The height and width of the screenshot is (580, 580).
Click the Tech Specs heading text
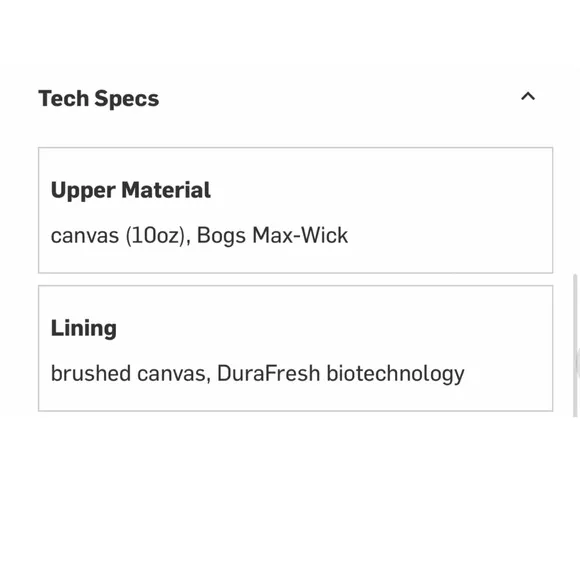[x=99, y=99]
